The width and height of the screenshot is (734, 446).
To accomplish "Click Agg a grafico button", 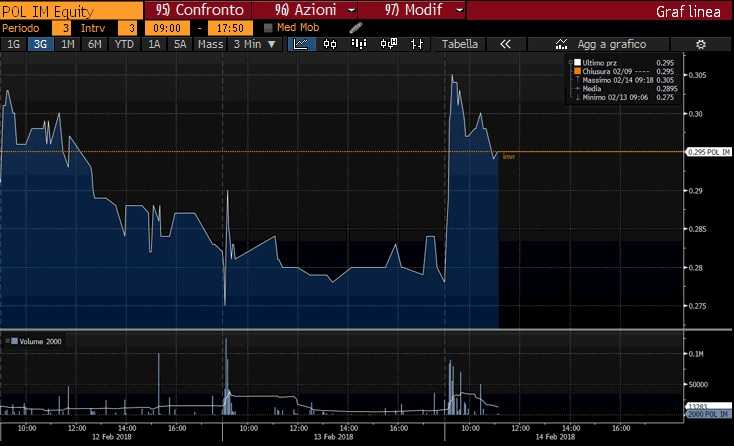I will pyautogui.click(x=601, y=45).
